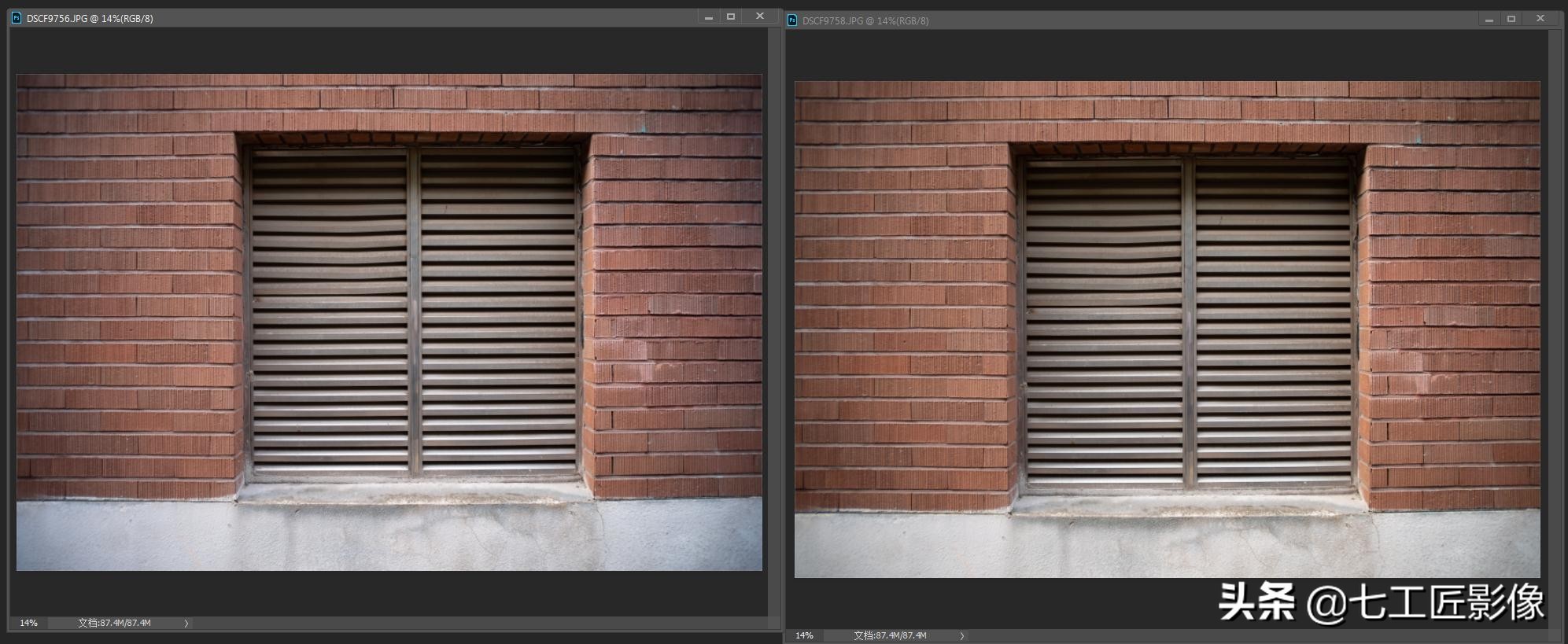
Task: Expand status bar arrow in DSCF9758.JPG window
Action: click(x=961, y=635)
